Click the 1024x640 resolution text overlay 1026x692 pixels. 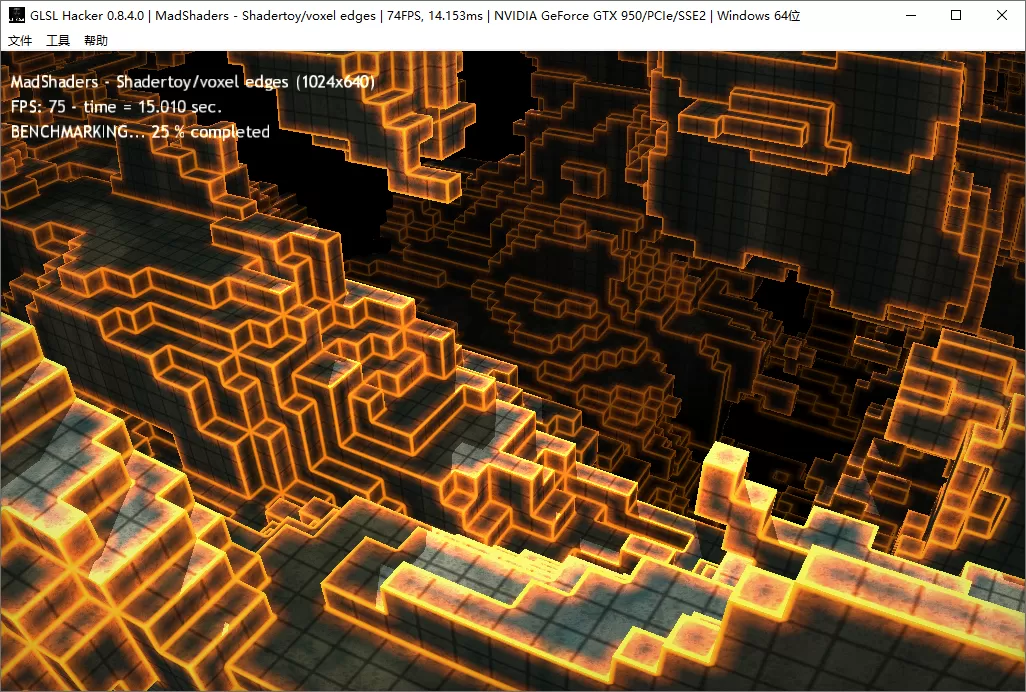click(x=337, y=82)
